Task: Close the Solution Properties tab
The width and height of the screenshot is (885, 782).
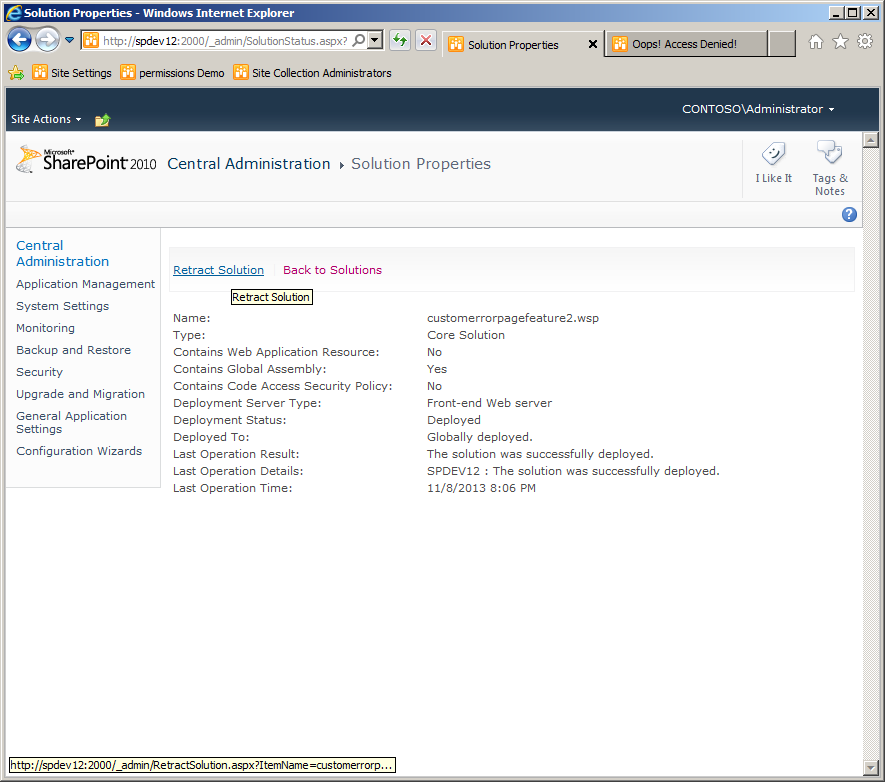Action: click(x=593, y=44)
